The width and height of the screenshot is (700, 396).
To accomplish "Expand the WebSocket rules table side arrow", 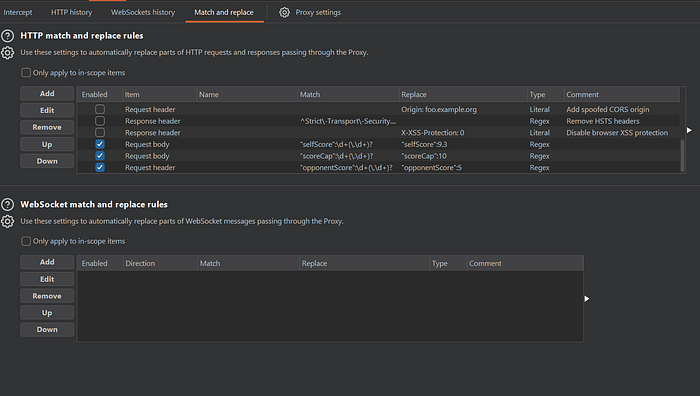I will pos(587,299).
